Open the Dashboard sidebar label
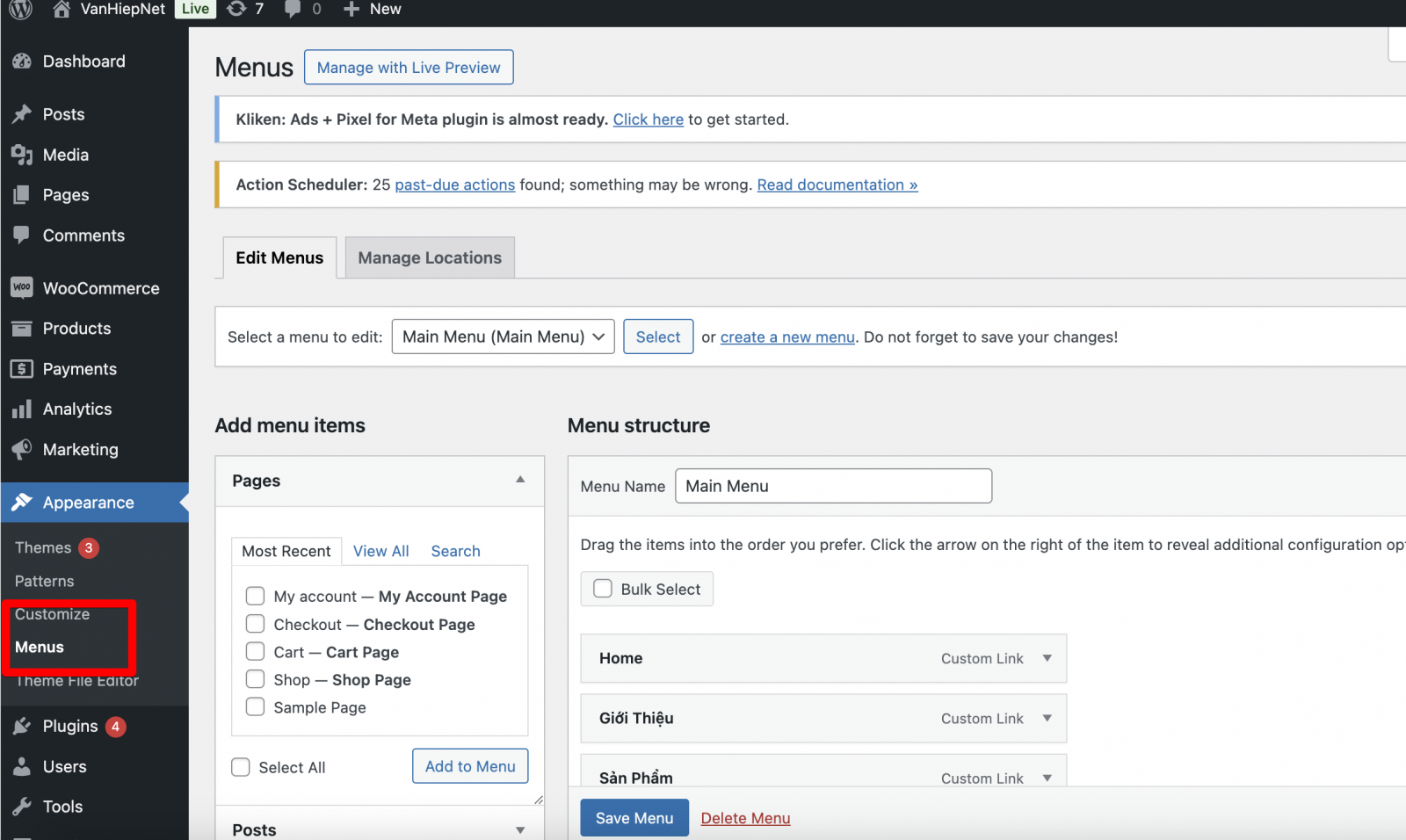 84,62
